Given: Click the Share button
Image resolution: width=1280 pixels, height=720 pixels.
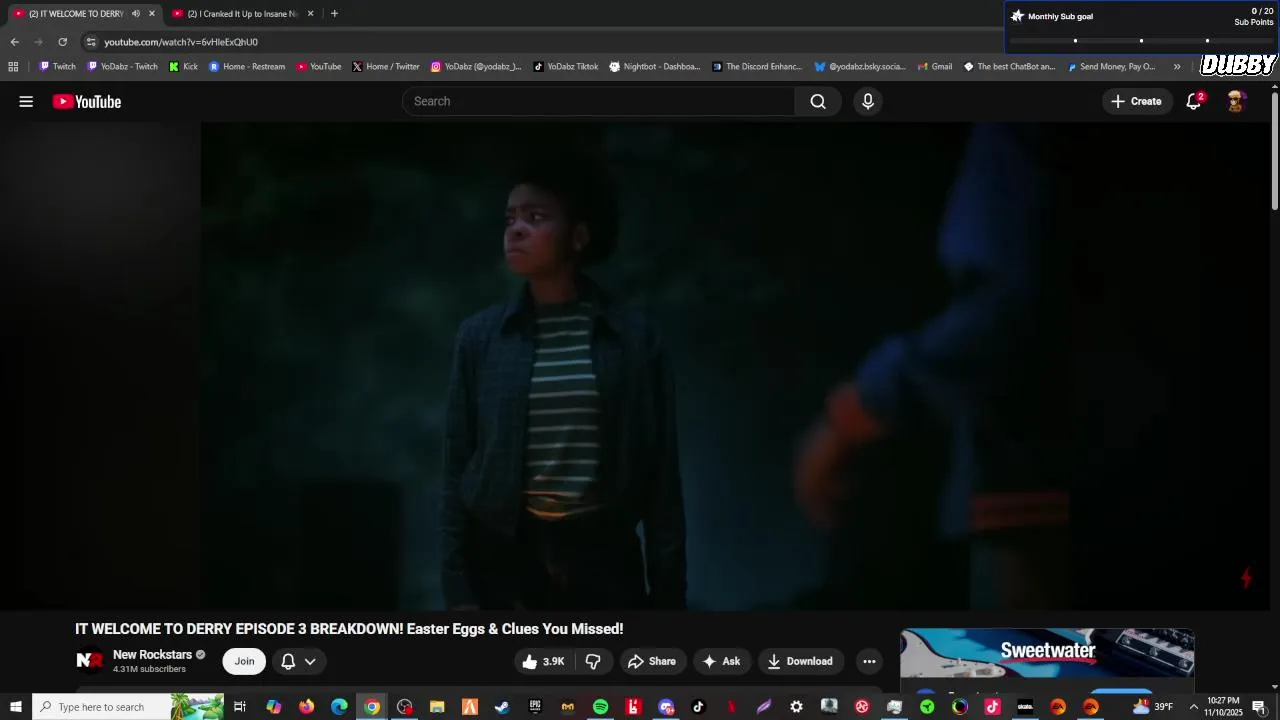Looking at the screenshot, I should click(x=651, y=661).
